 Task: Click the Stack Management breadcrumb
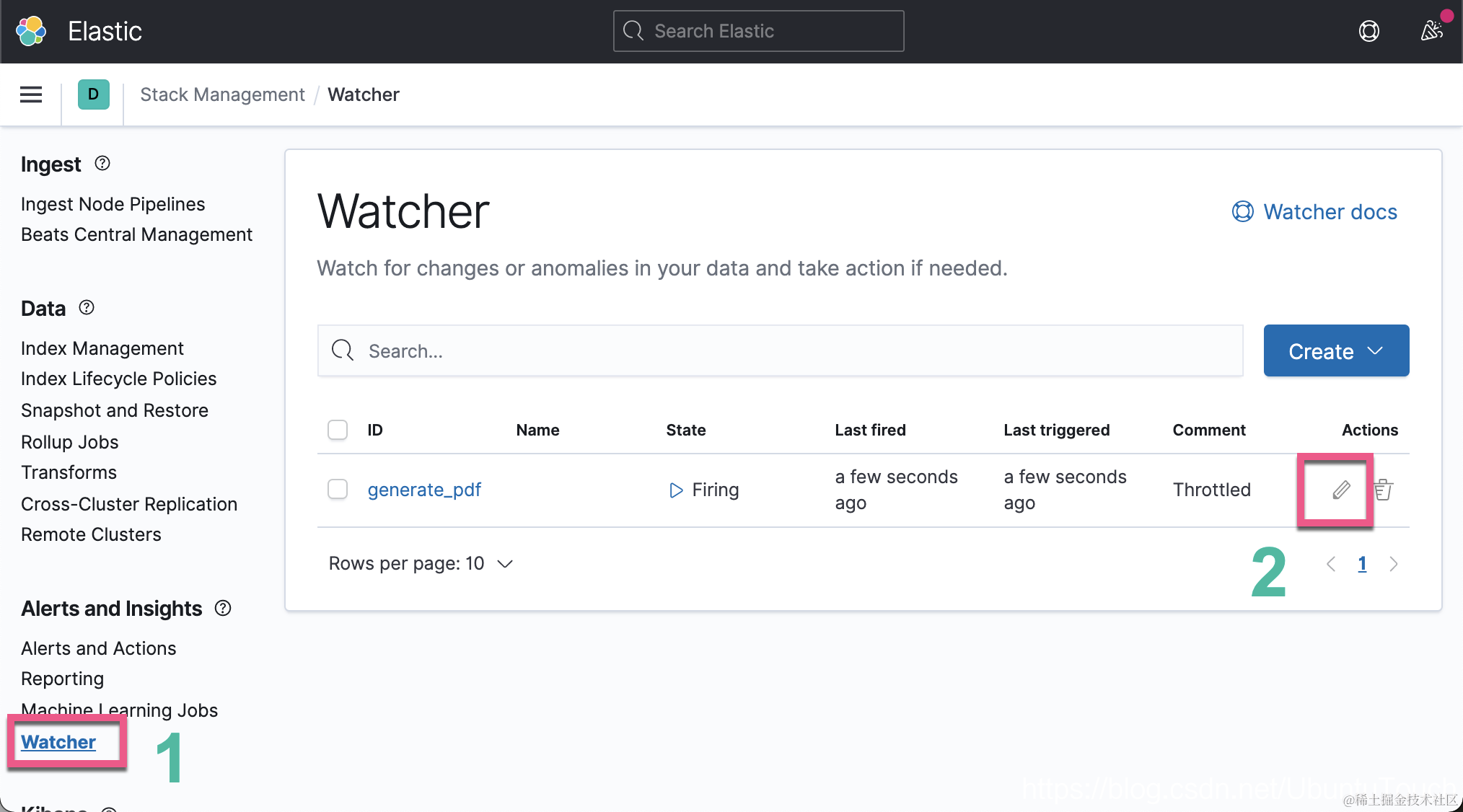pos(222,94)
